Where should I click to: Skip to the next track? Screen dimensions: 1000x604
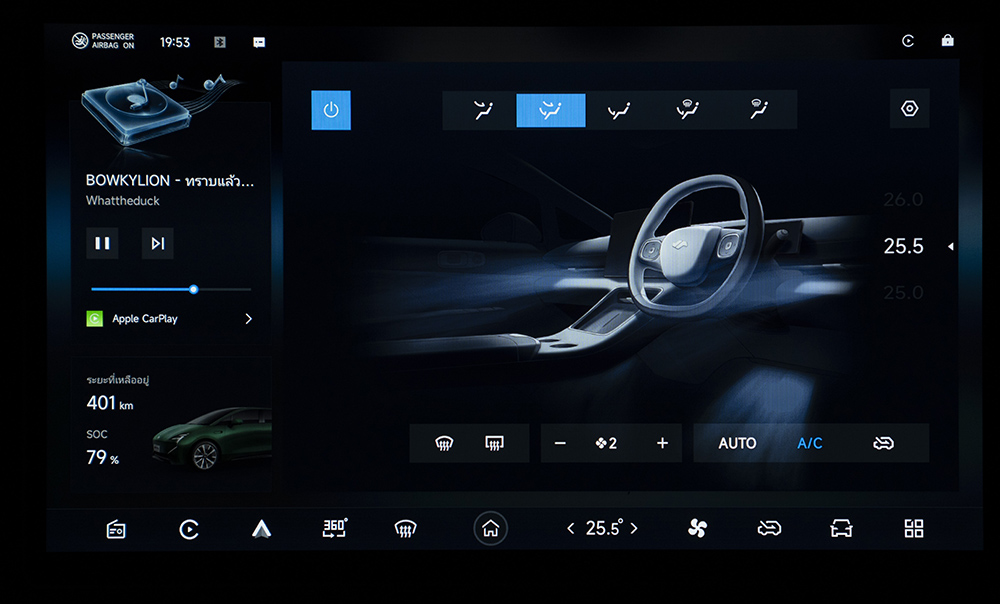click(x=157, y=243)
